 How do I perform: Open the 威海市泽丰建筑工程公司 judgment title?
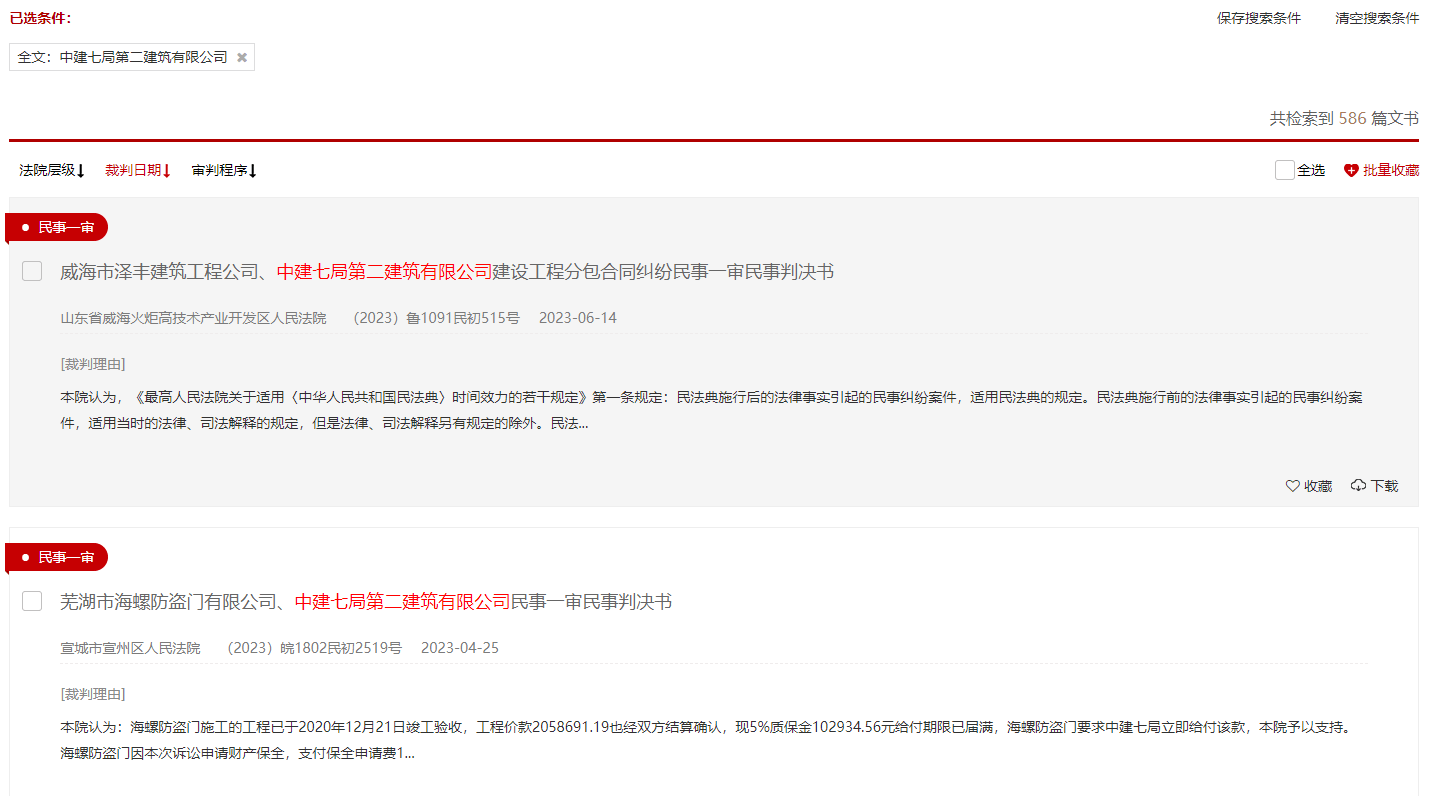click(447, 272)
